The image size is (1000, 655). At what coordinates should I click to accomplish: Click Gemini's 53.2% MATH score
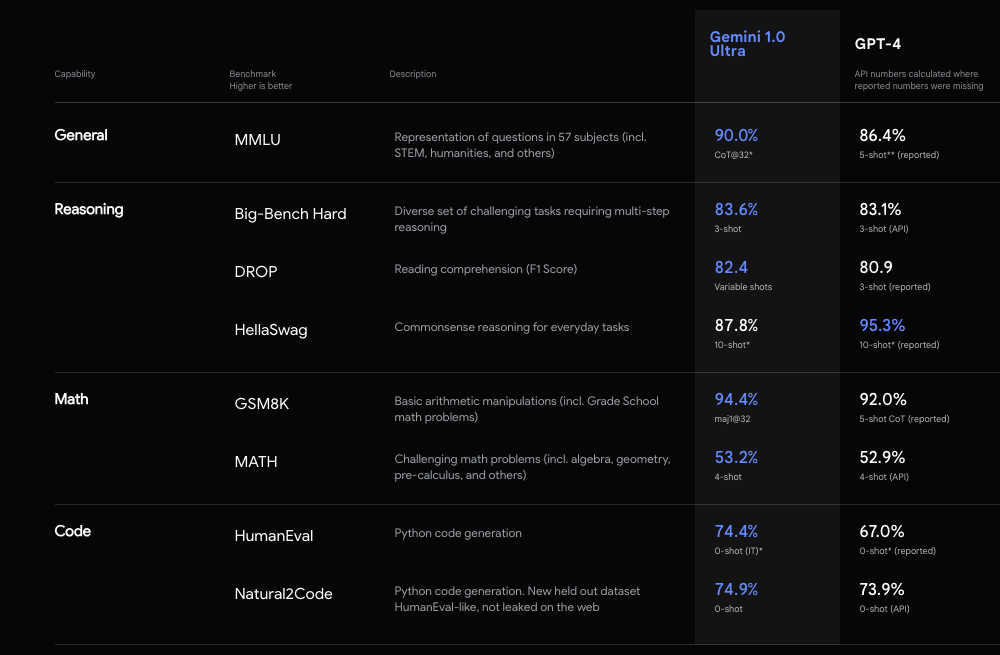coord(736,457)
